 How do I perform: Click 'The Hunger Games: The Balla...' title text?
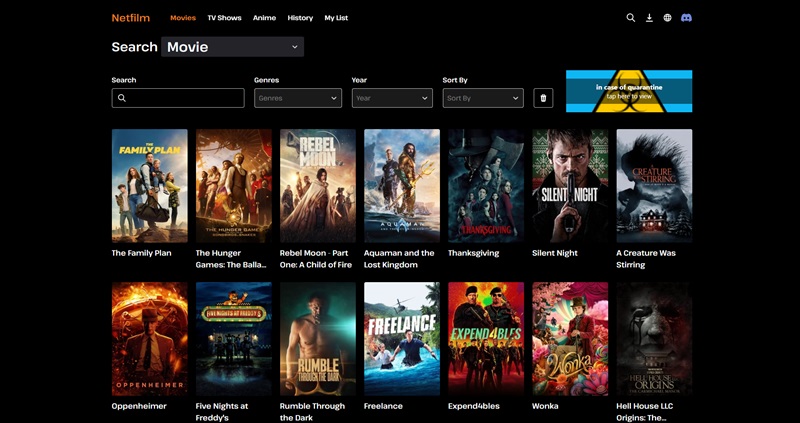click(231, 259)
